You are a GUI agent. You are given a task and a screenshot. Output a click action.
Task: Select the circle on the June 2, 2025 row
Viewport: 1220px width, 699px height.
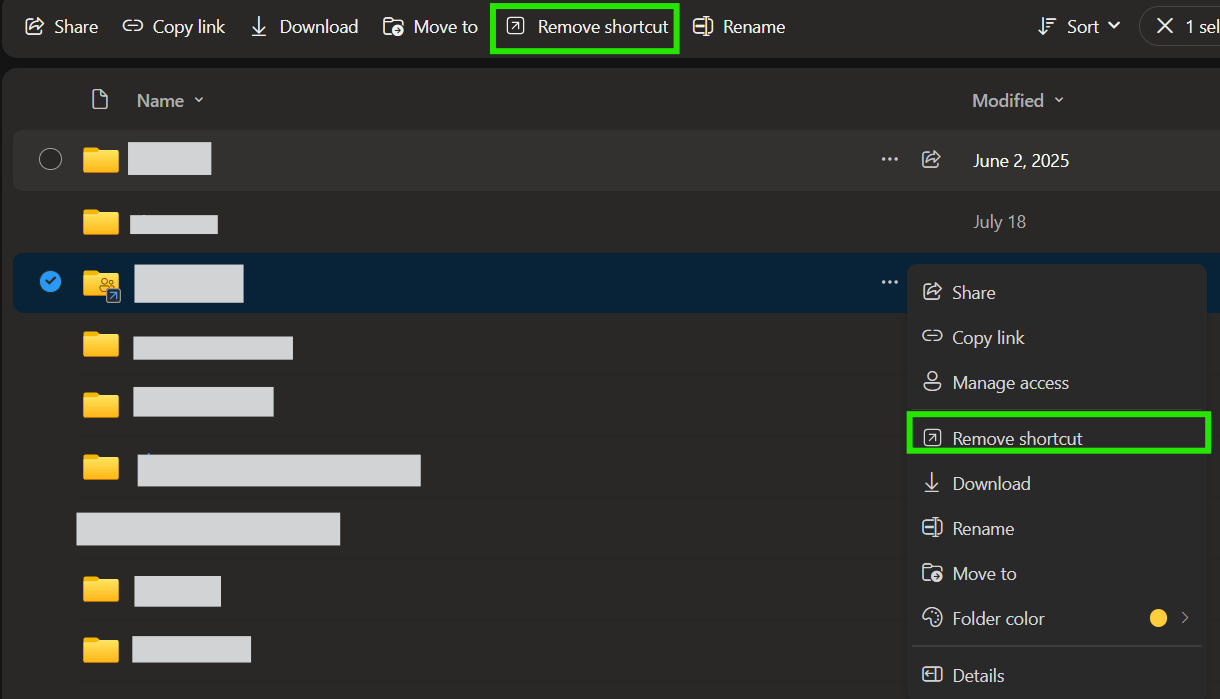[x=50, y=160]
